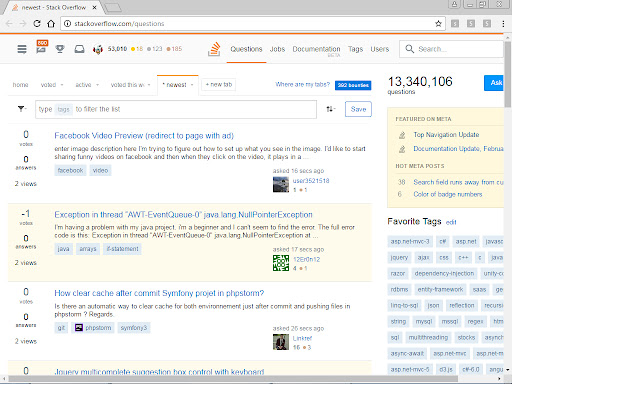
Task: Click icon beside Top Navigation Update
Action: (x=402, y=135)
